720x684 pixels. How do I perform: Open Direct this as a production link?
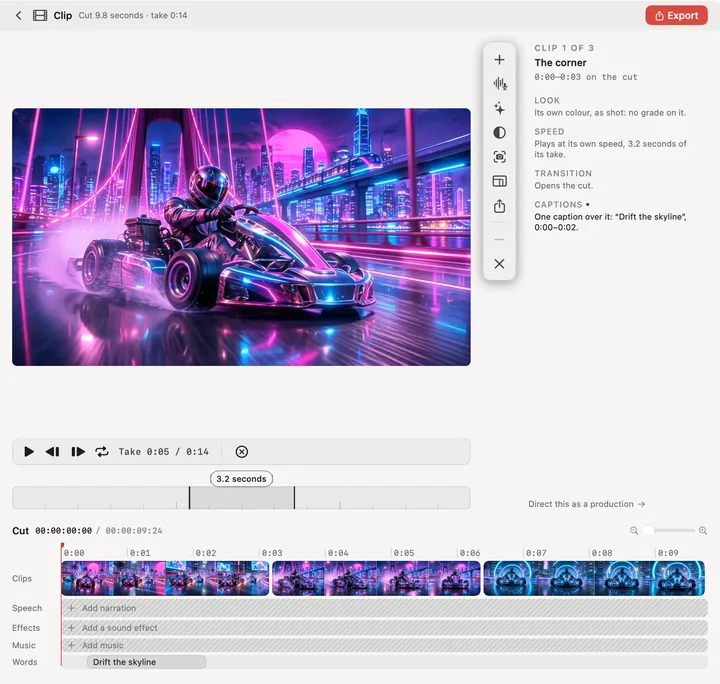586,504
